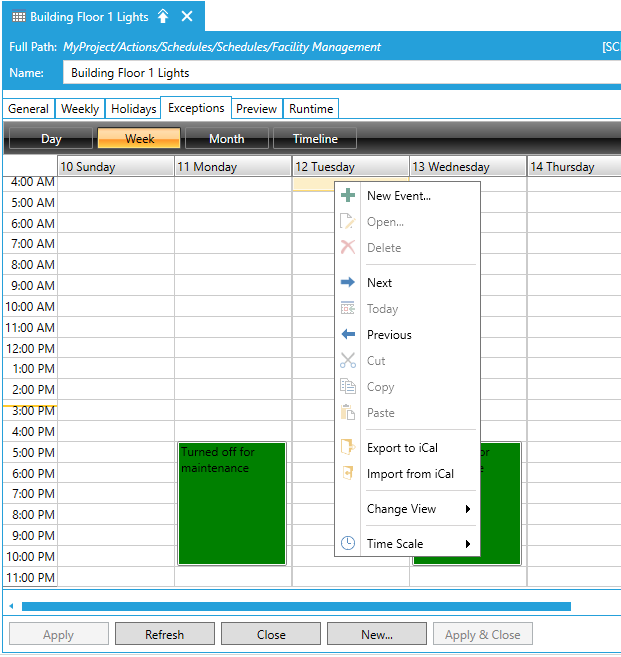Click the pin icon on the document tab
This screenshot has width=621, height=657.
pyautogui.click(x=163, y=17)
